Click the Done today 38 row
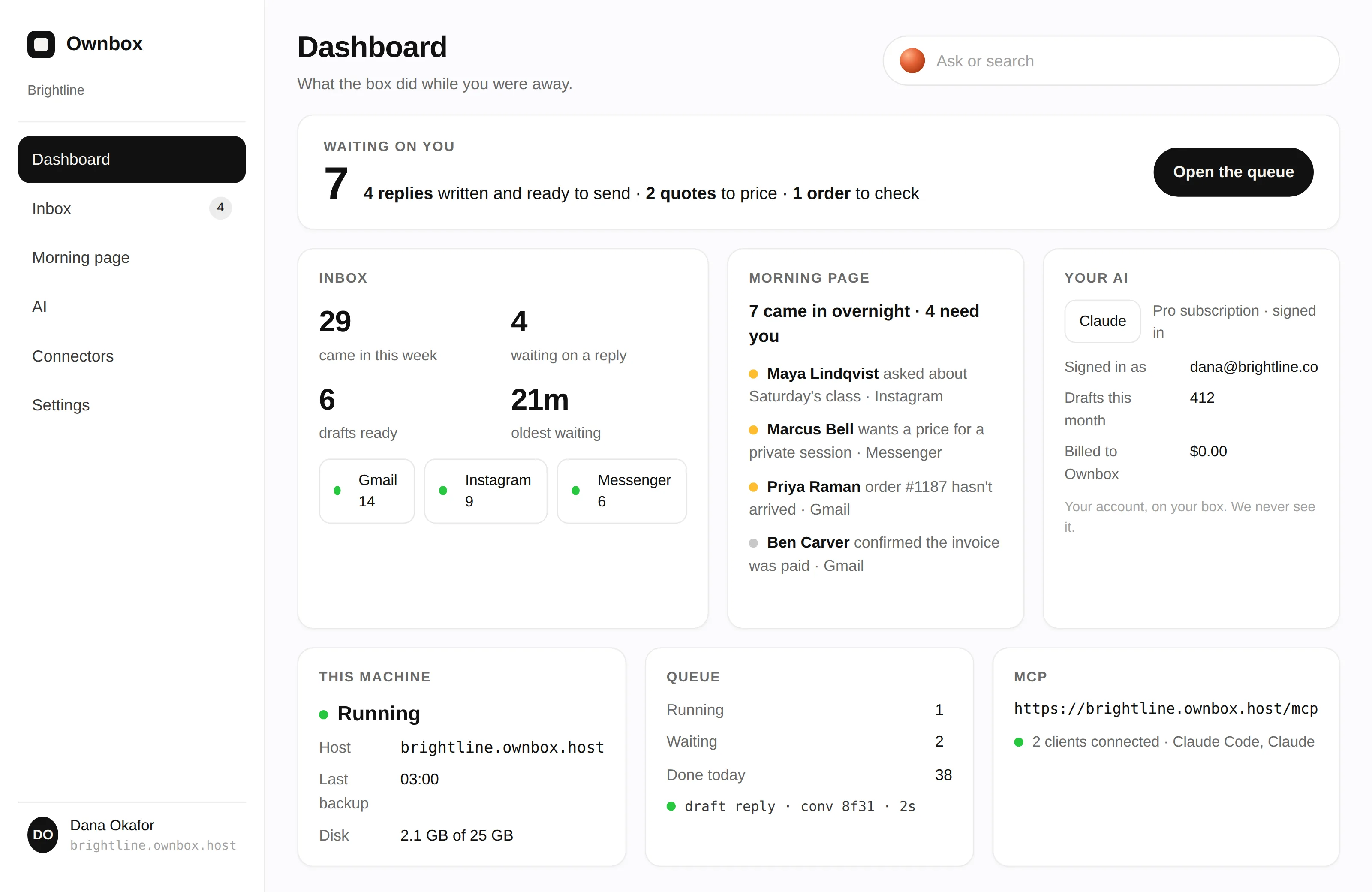 point(809,774)
